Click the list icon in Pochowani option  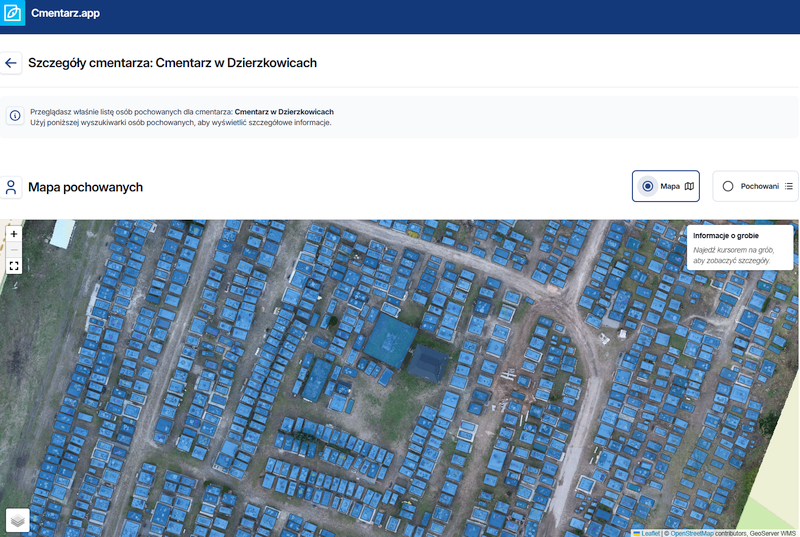[x=789, y=186]
